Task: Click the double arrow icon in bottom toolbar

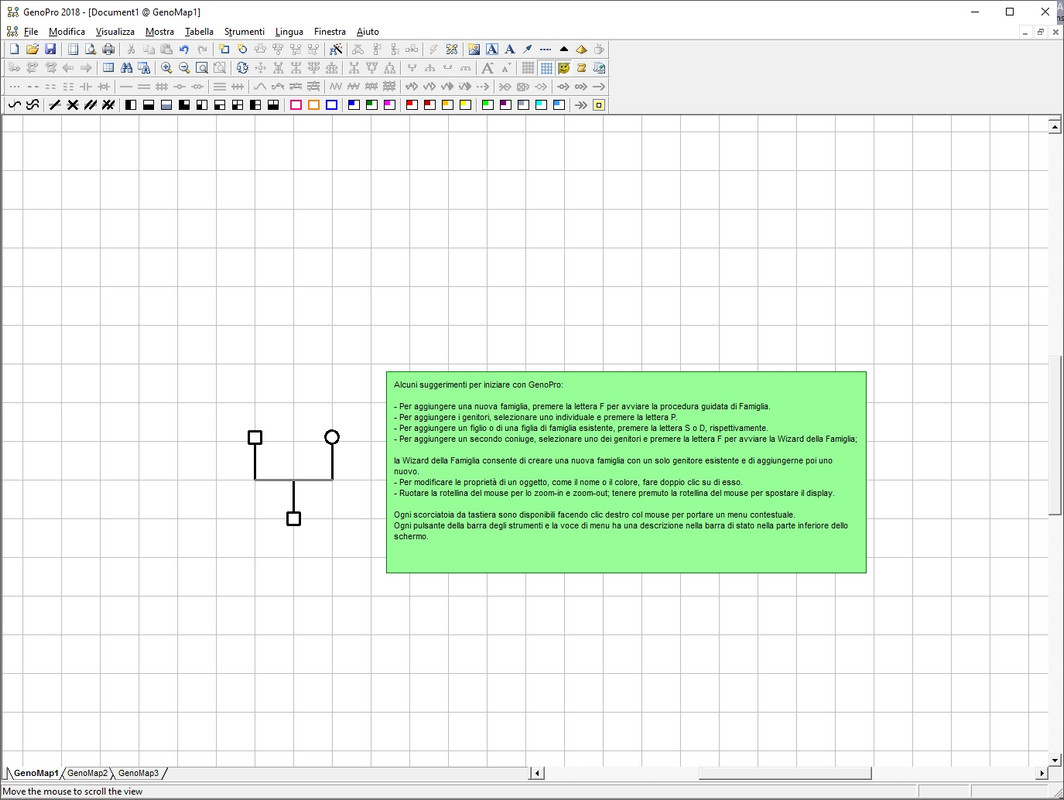Action: pyautogui.click(x=581, y=105)
